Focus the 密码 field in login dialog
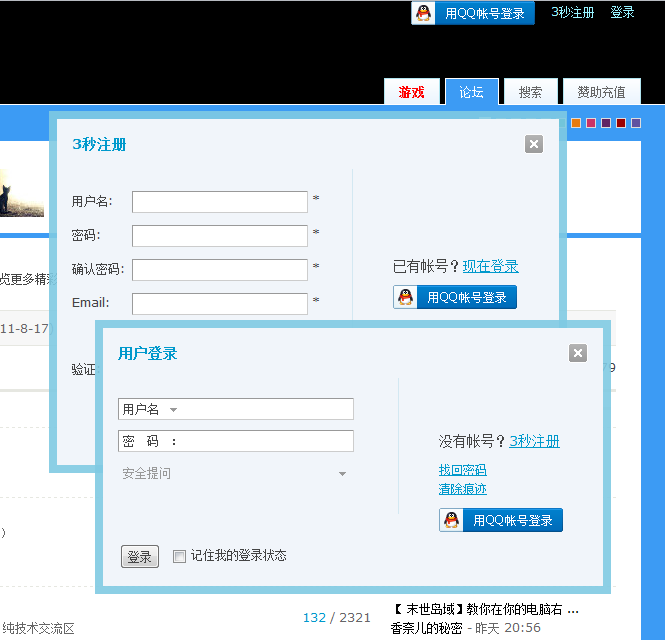This screenshot has width=665, height=640. pos(236,441)
